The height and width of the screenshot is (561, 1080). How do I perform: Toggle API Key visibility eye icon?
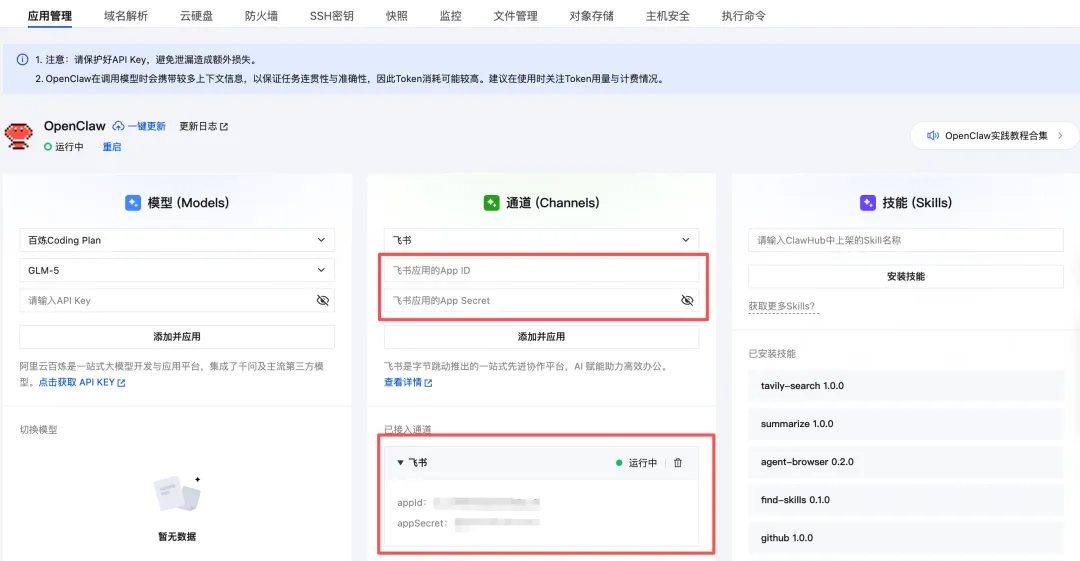(322, 300)
